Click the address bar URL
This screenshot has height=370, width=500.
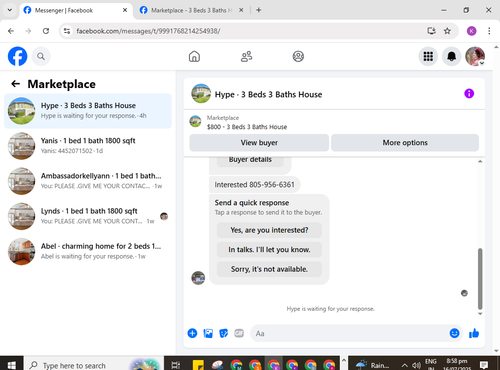coord(148,31)
